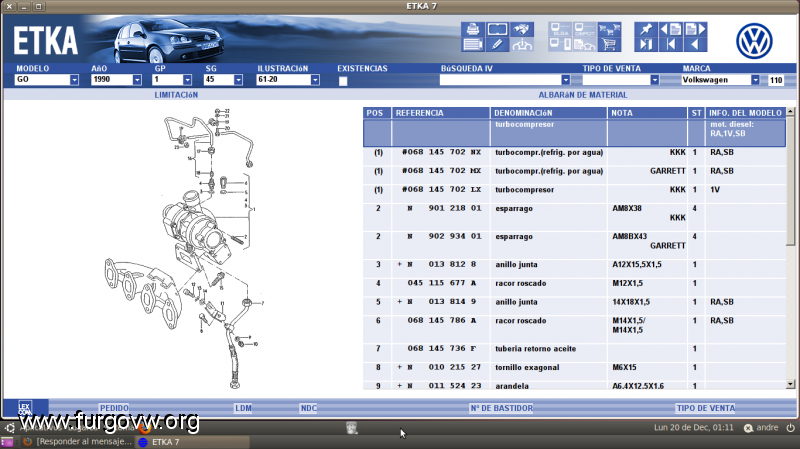
Task: Toggle the Existencias checkbox
Action: [x=343, y=81]
